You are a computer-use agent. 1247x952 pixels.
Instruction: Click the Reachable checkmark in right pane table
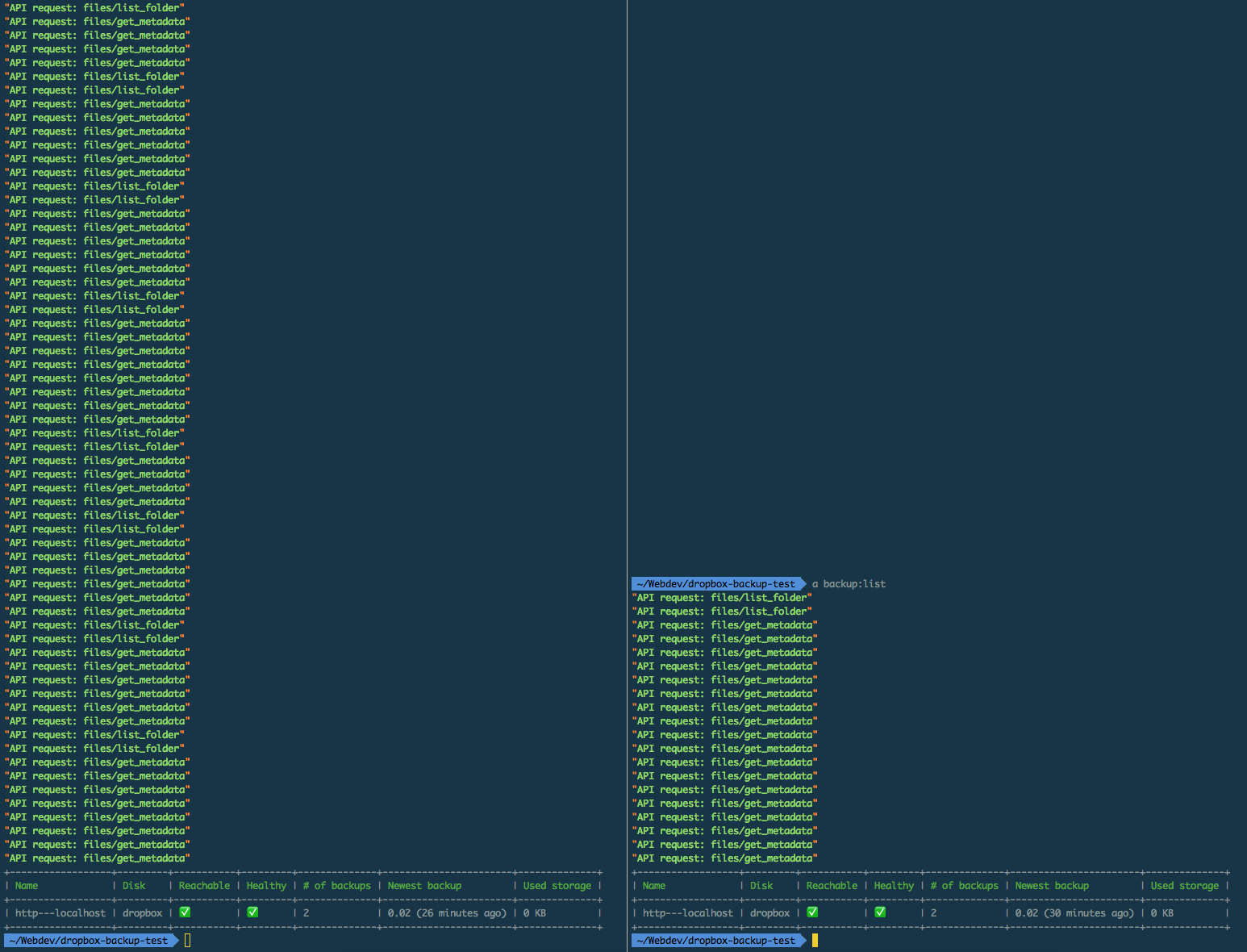click(x=812, y=912)
